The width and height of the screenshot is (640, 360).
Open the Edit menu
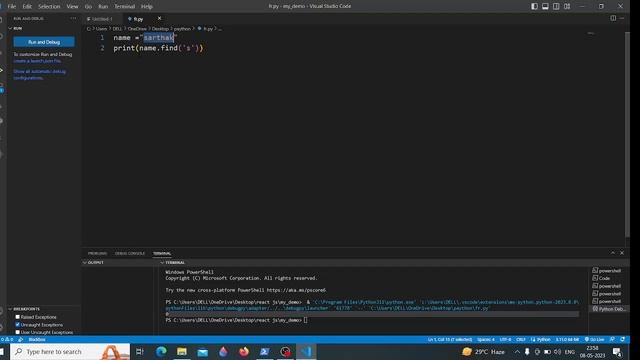27,7
